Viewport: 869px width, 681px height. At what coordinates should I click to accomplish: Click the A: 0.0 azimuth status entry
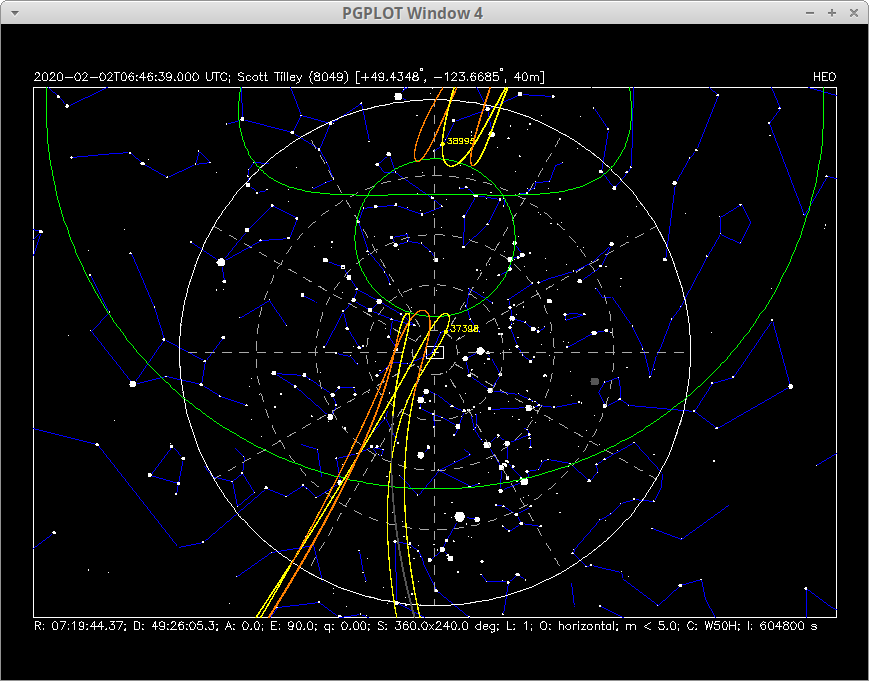pyautogui.click(x=242, y=626)
